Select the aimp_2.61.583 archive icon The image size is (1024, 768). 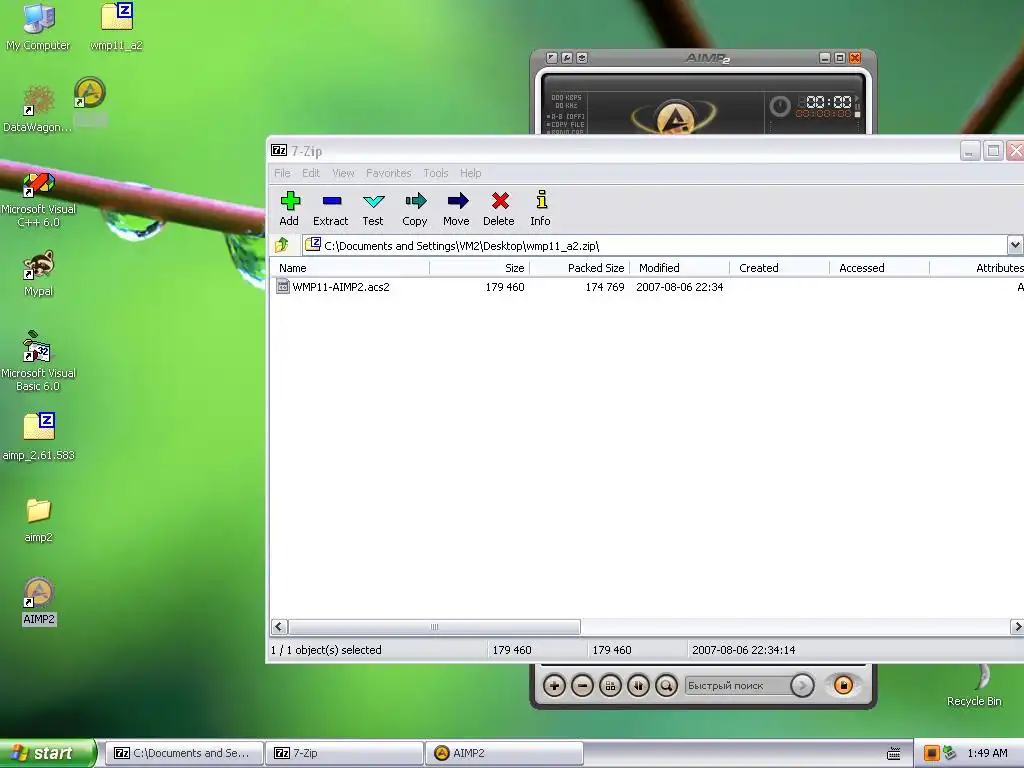[39, 436]
